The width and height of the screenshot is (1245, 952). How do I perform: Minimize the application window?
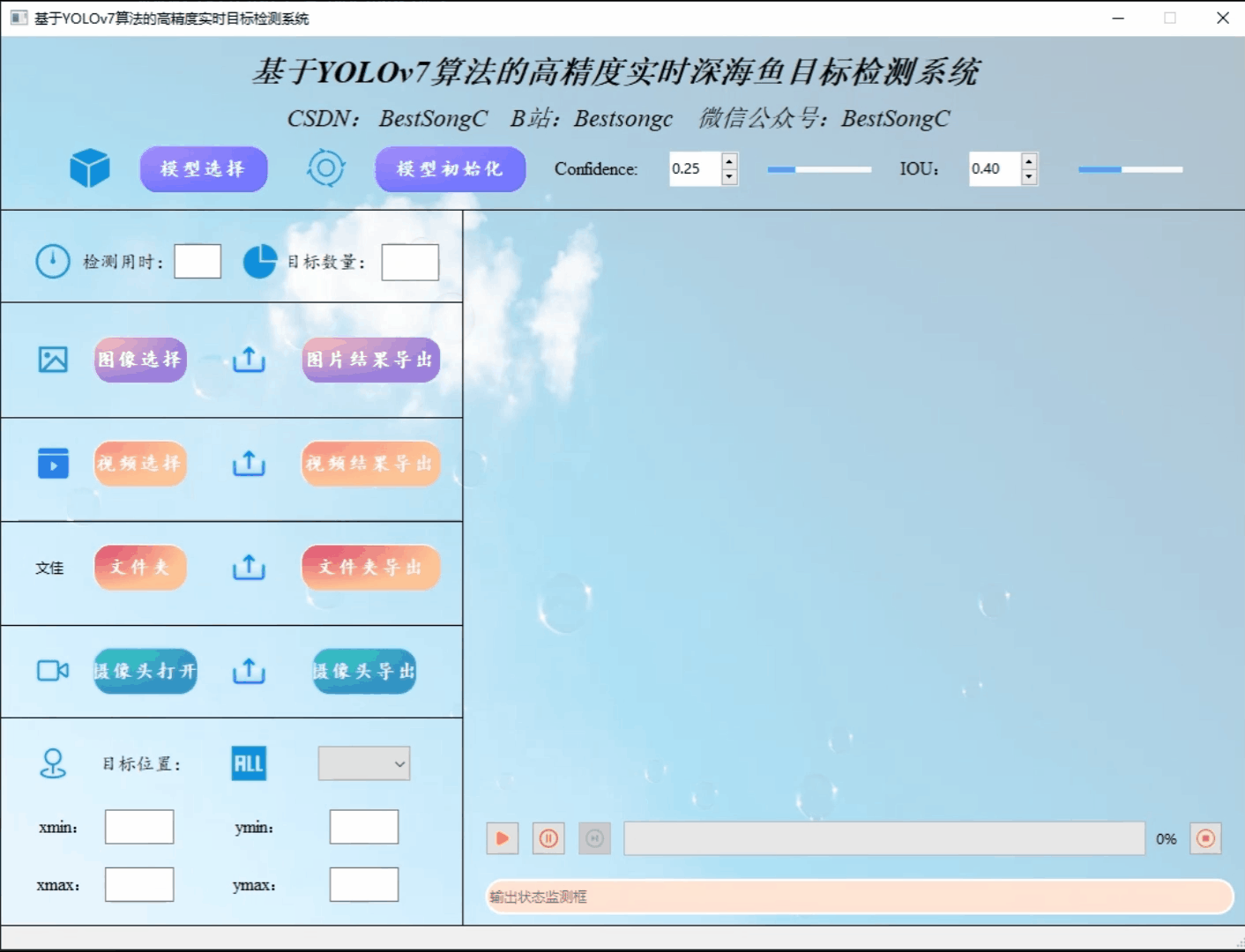pyautogui.click(x=1118, y=18)
